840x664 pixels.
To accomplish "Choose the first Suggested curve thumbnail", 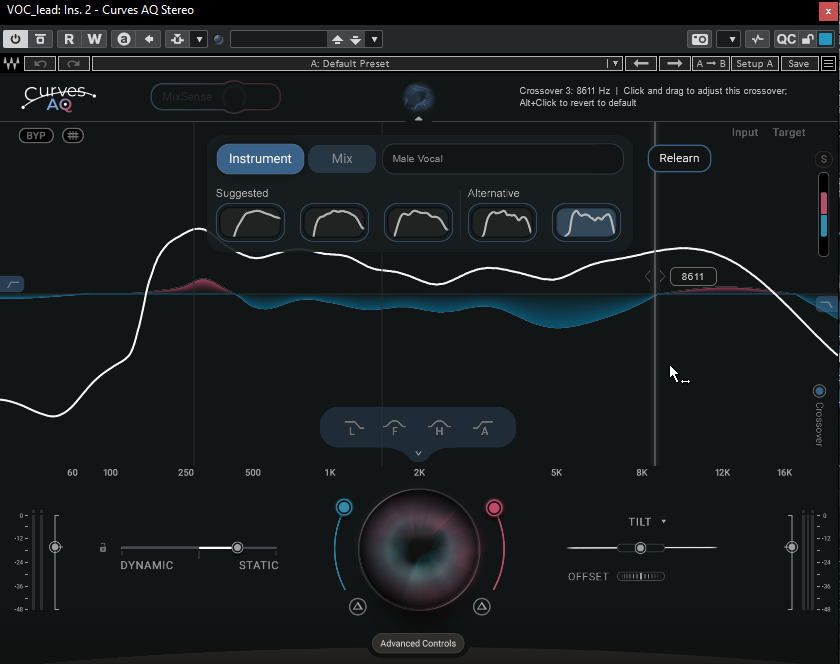I will [x=250, y=222].
